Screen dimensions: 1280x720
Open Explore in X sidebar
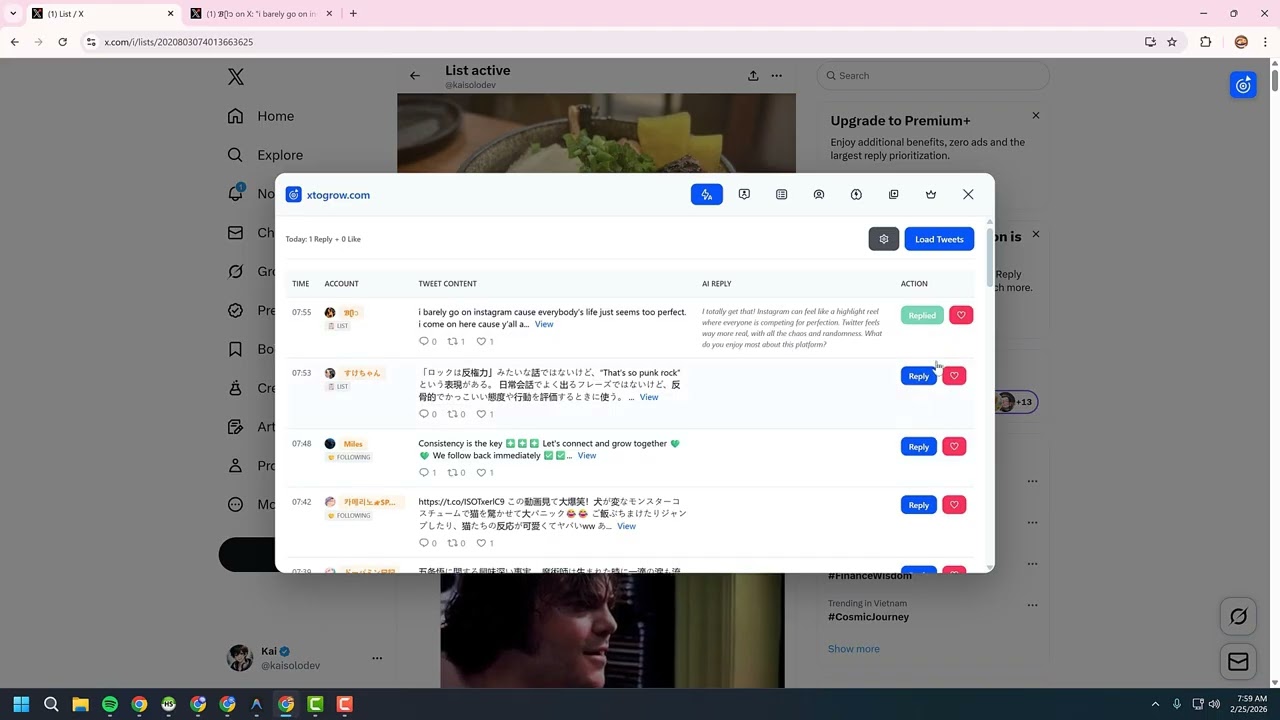tap(265, 155)
